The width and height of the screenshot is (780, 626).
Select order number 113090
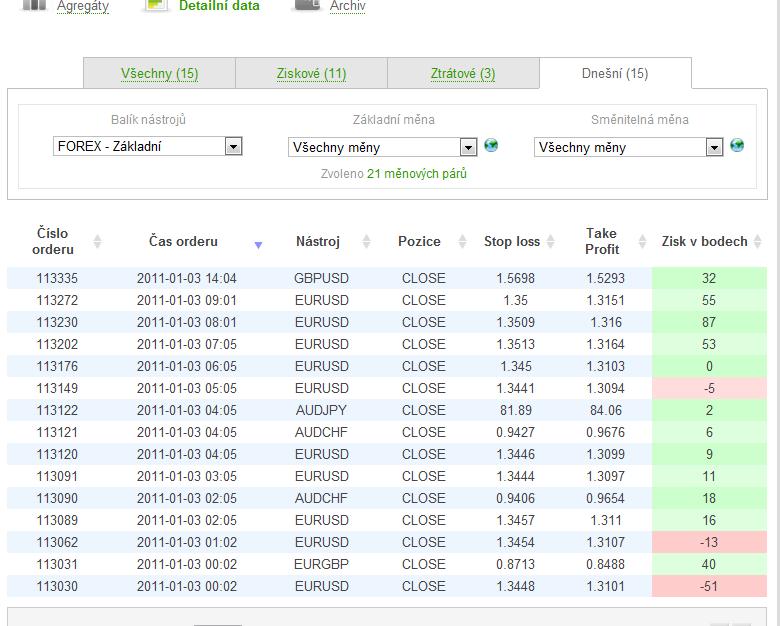point(57,498)
